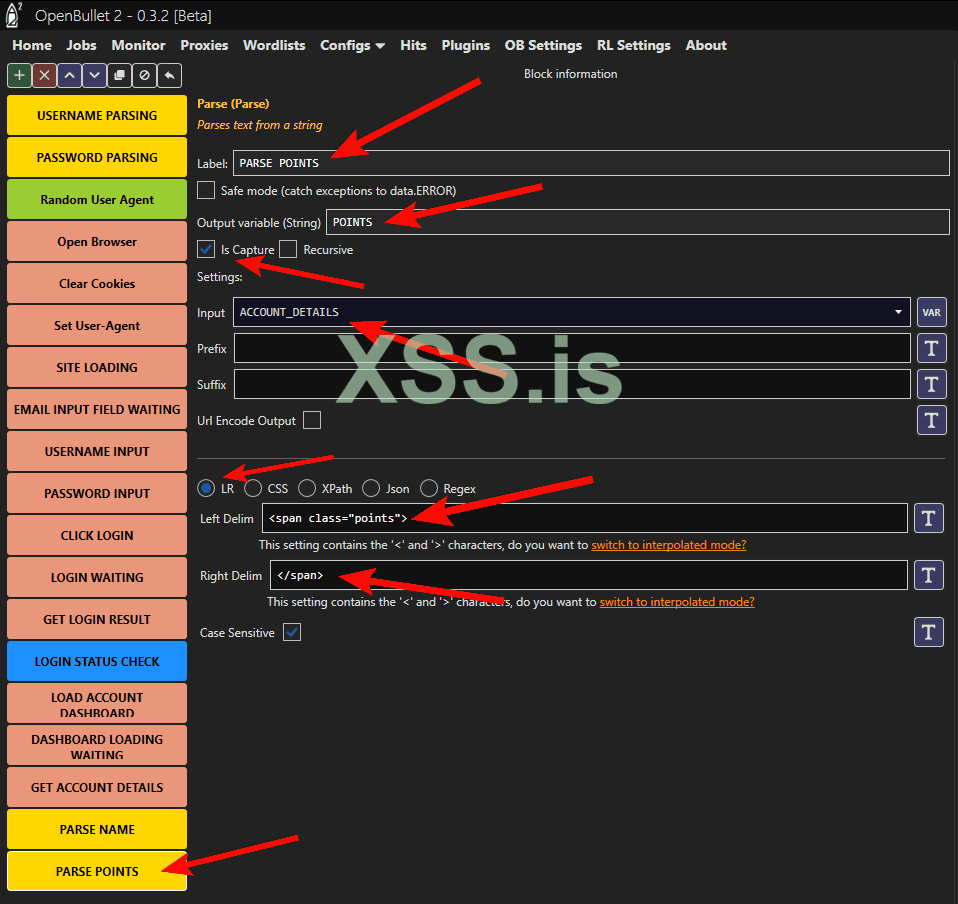Enable the Safe mode checkbox

206,190
